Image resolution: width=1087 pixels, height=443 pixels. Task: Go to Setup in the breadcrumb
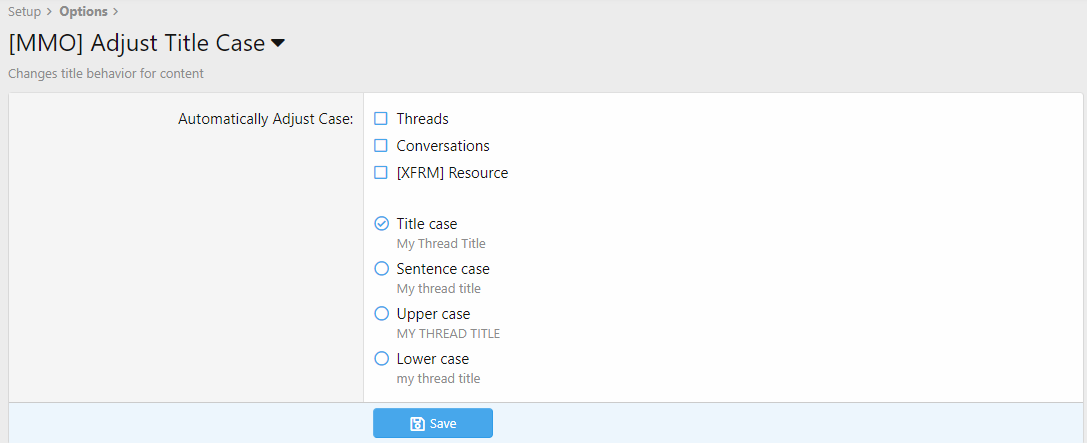[24, 12]
